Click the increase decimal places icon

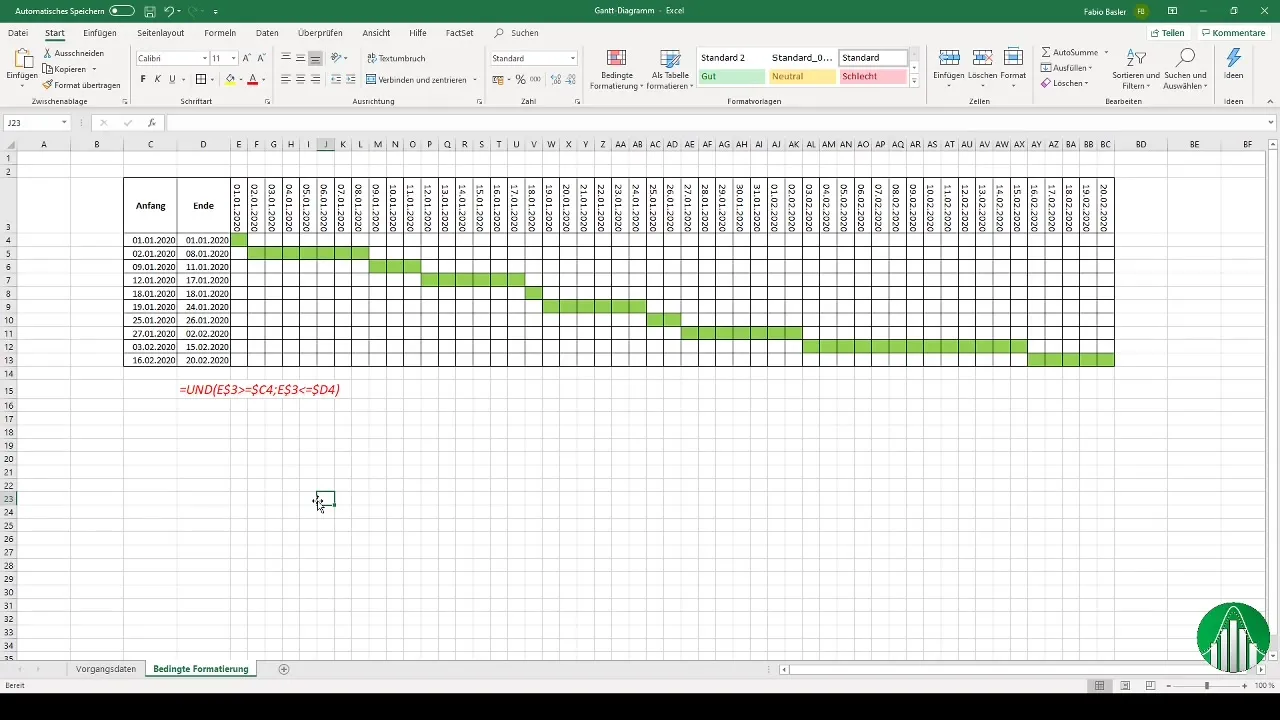(555, 79)
